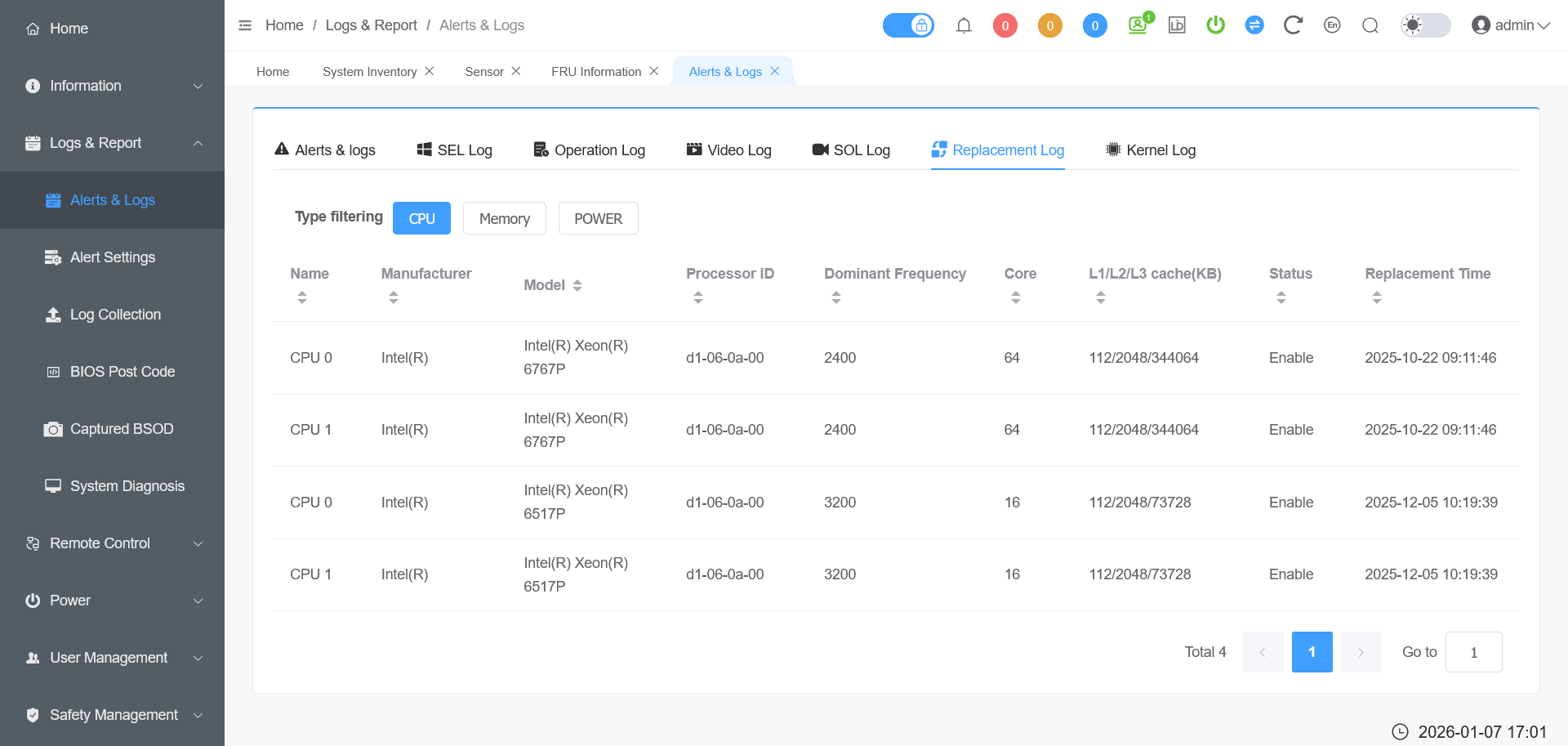Open the online users icon
The height and width of the screenshot is (746, 1568).
click(1138, 25)
